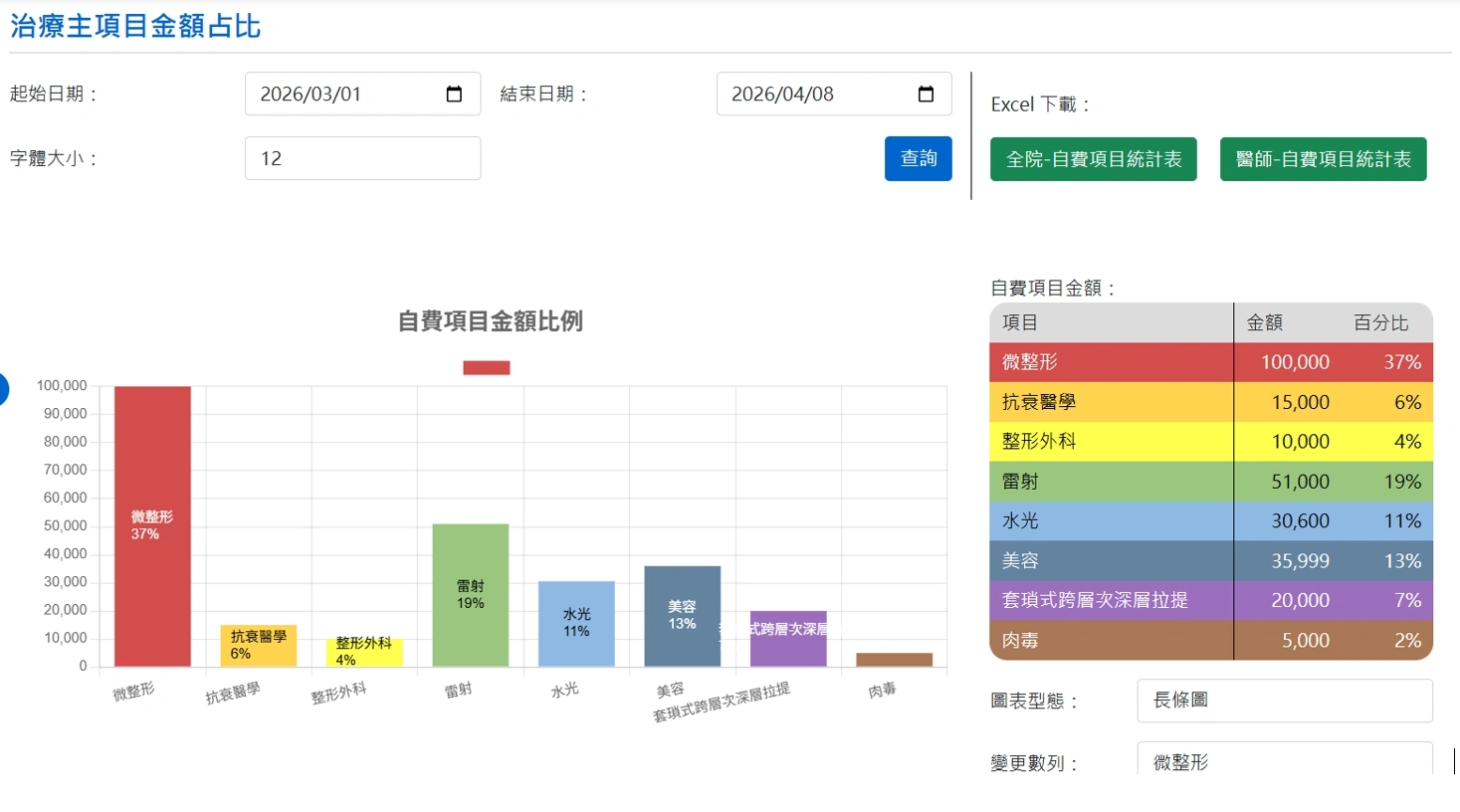Click the blue 查詢 button
Screen dimensions: 1460x812
click(x=919, y=158)
